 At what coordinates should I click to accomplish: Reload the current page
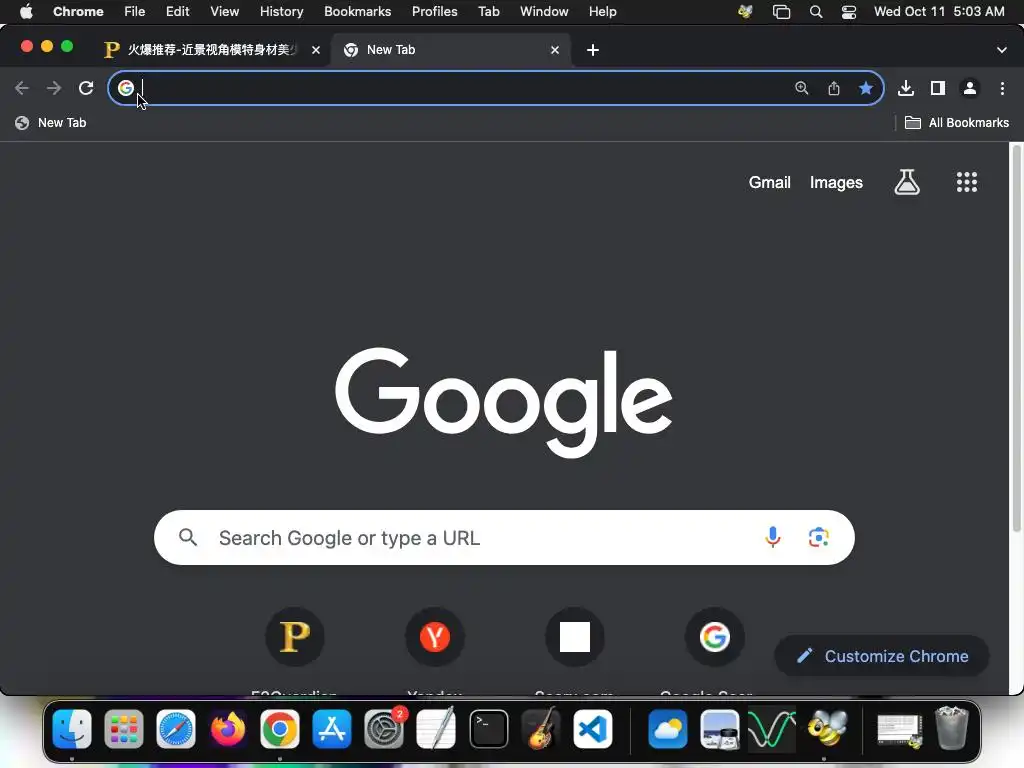click(86, 88)
